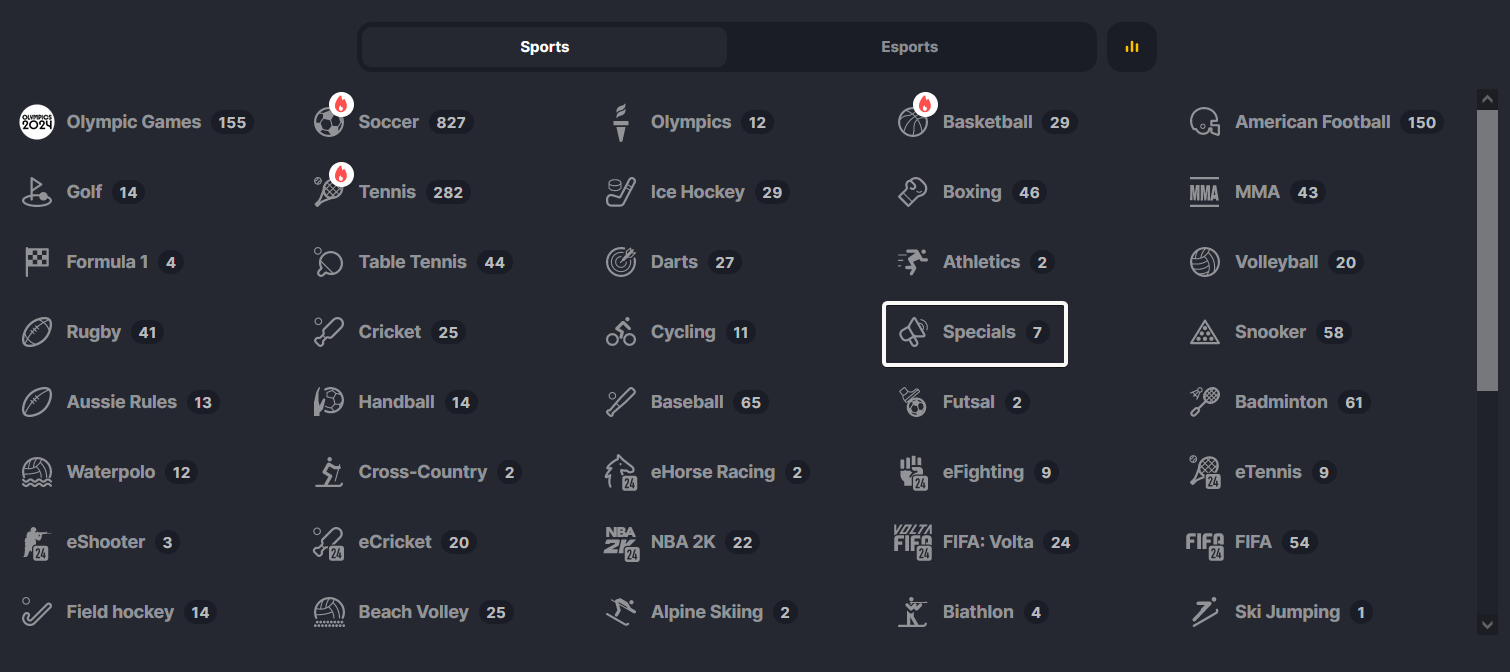Click the Soccer ball icon
Viewport: 1510px width, 672px height.
(x=329, y=123)
